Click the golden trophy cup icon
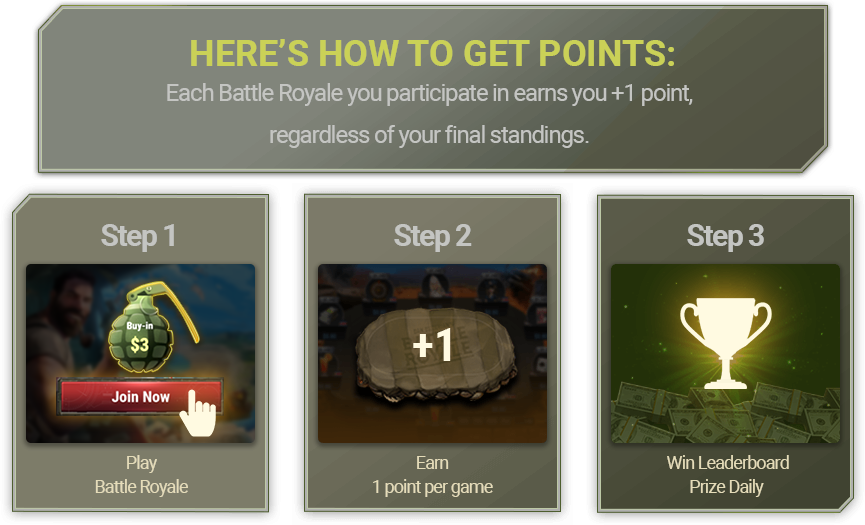This screenshot has width=865, height=525. click(x=725, y=343)
